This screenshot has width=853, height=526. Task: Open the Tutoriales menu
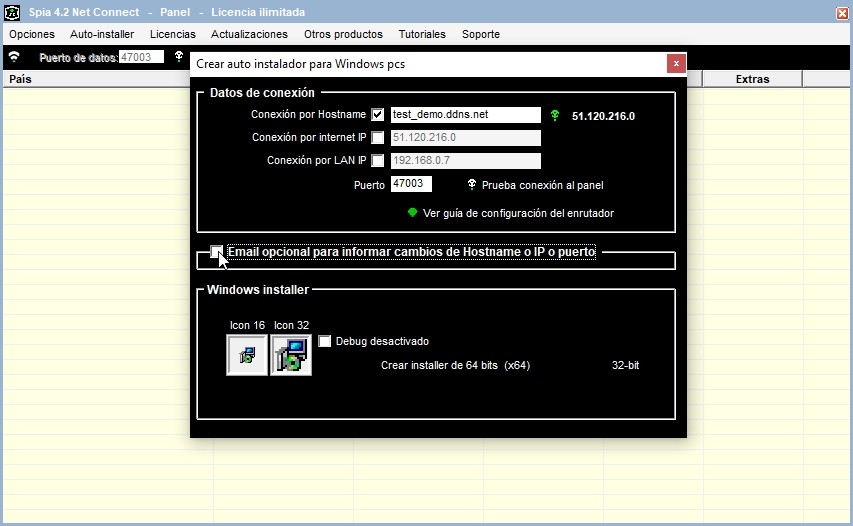tap(422, 34)
